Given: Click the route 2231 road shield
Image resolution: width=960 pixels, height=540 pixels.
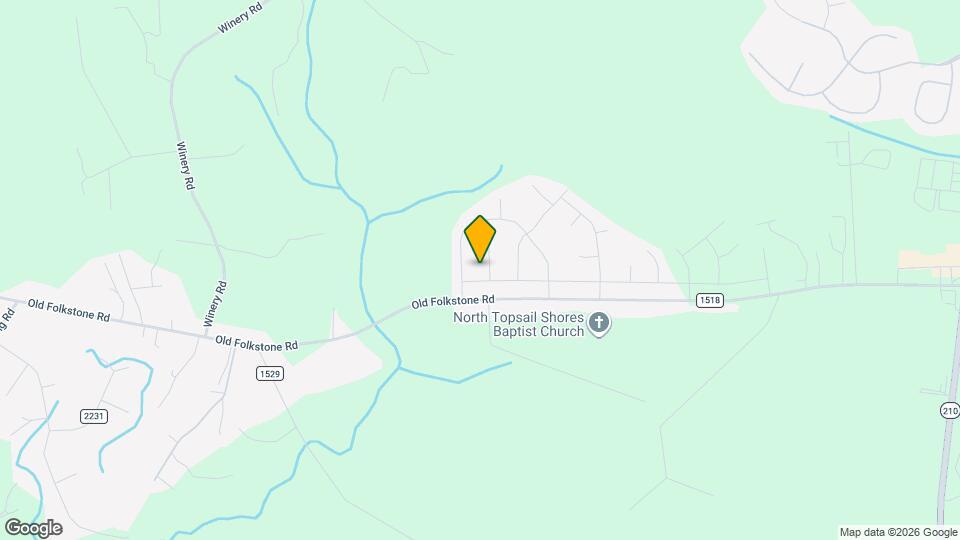Looking at the screenshot, I should tap(94, 416).
